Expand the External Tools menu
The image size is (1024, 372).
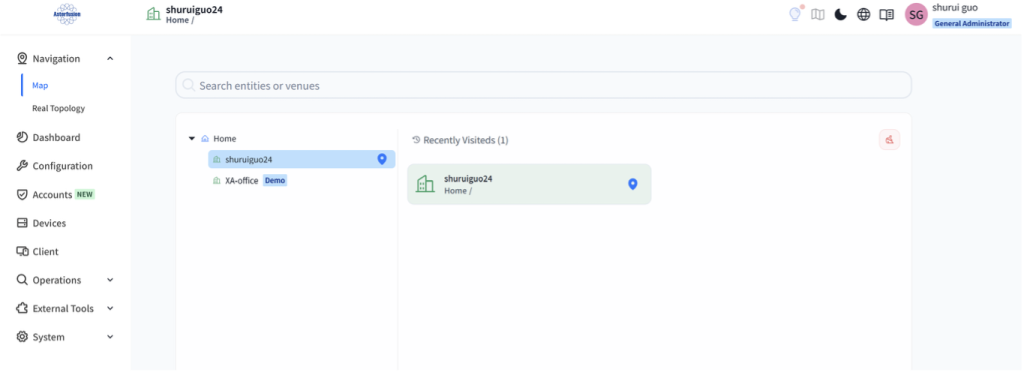(x=110, y=309)
